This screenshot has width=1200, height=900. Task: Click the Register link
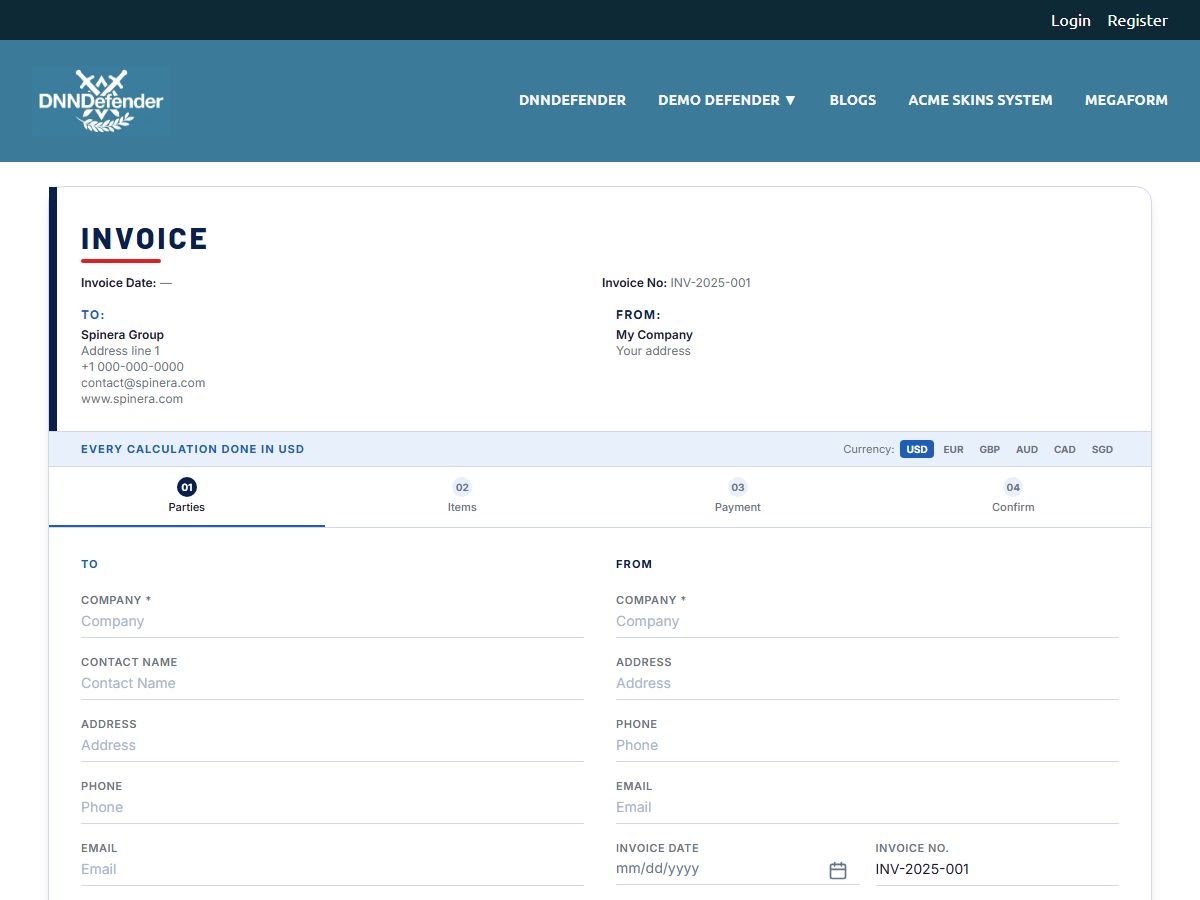point(1137,20)
